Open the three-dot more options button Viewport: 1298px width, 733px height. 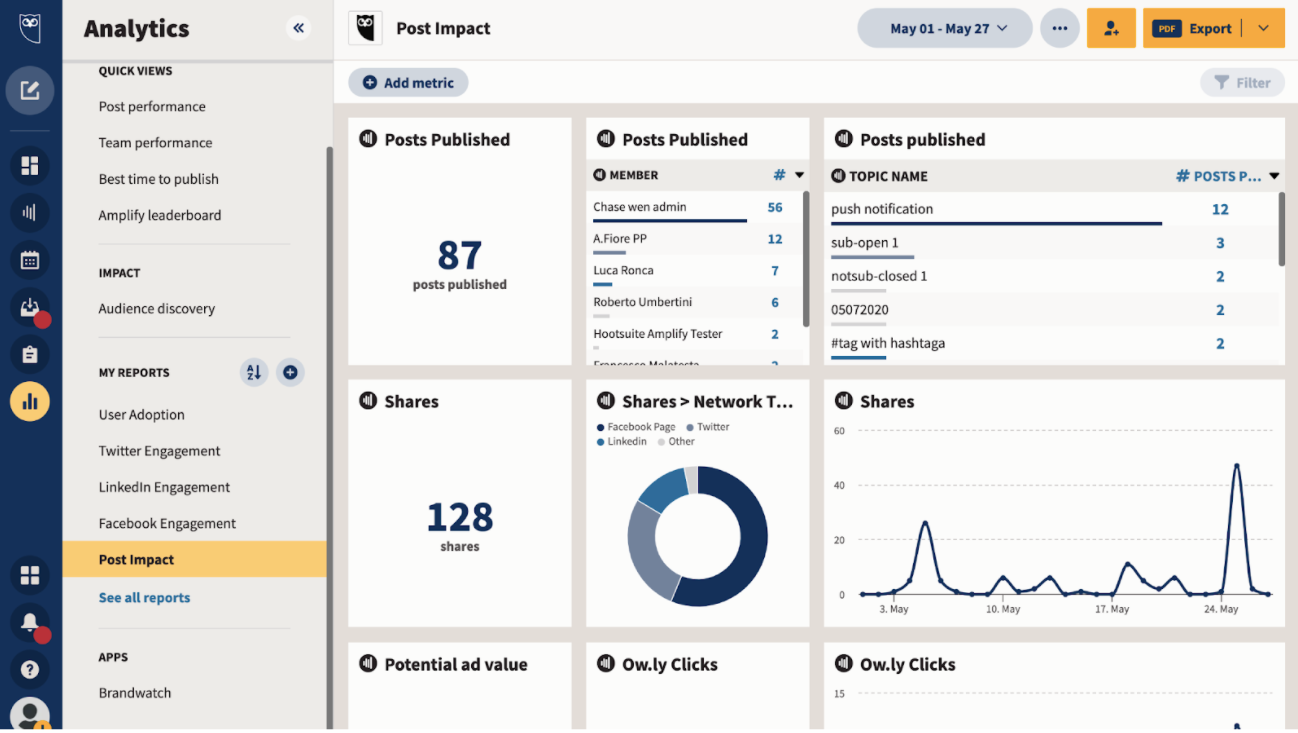pos(1060,28)
